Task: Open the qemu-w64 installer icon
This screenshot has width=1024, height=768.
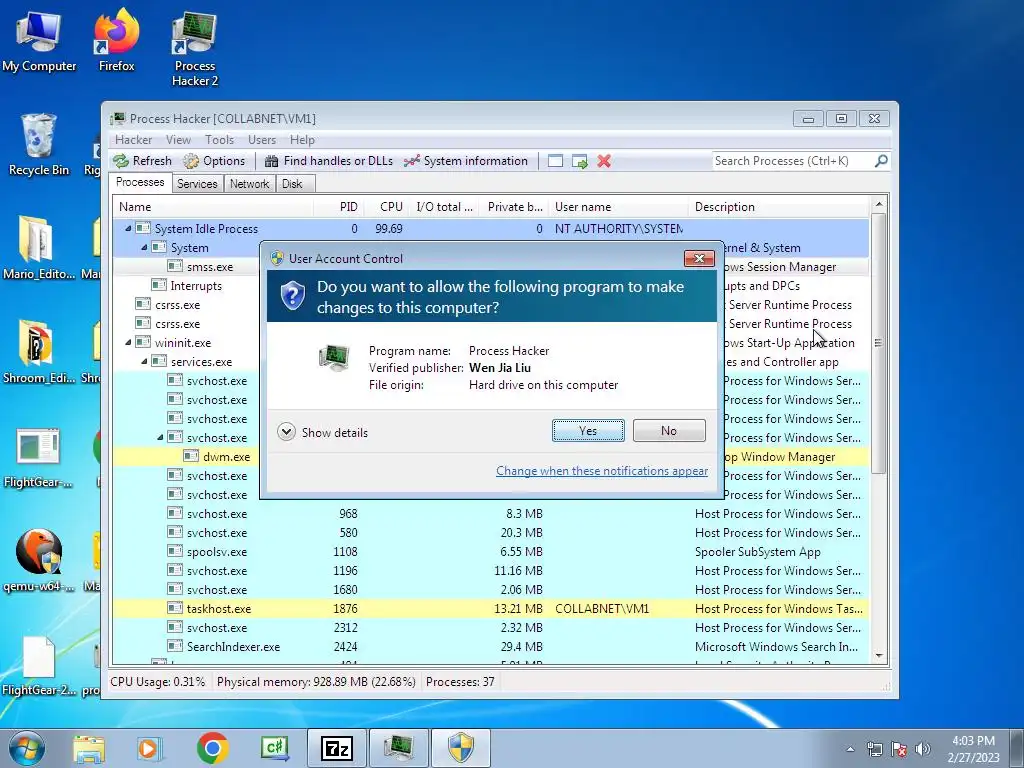Action: (x=39, y=560)
